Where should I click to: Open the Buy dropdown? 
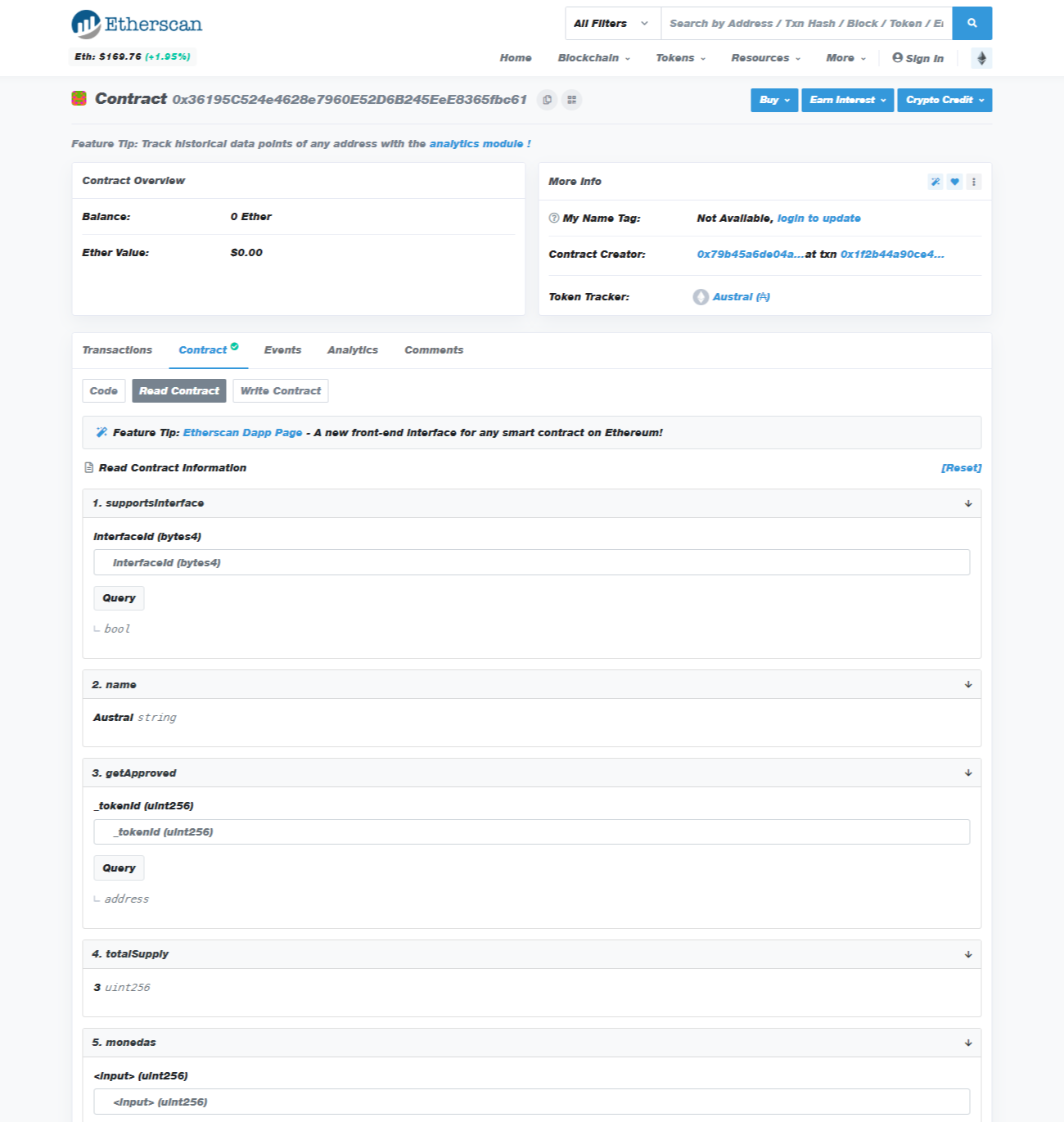tap(773, 100)
